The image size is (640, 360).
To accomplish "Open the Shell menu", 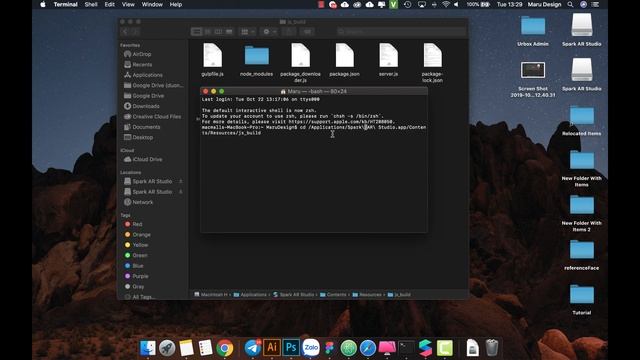I will pos(91,4).
